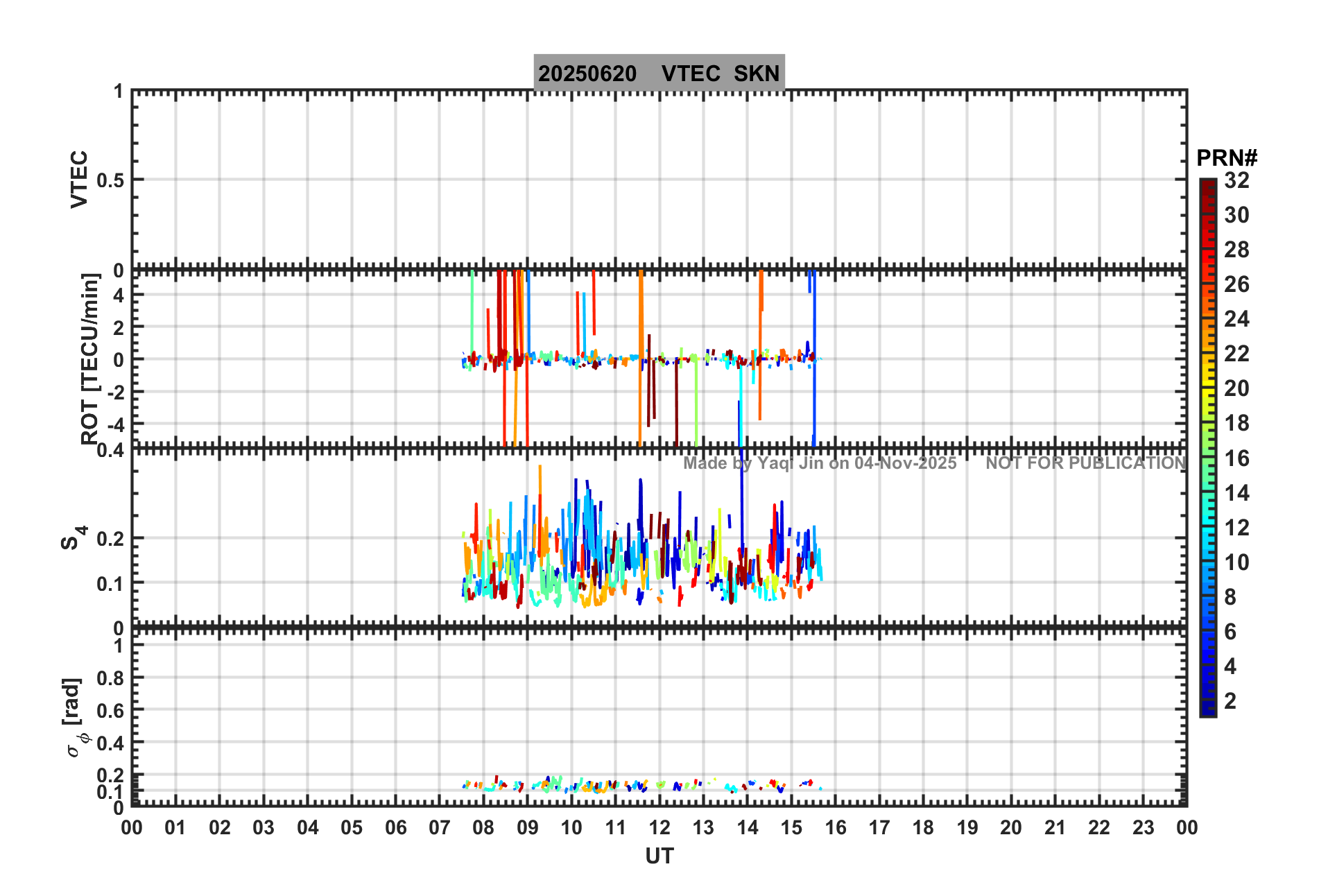Click the colorbar label 10

1236,562
